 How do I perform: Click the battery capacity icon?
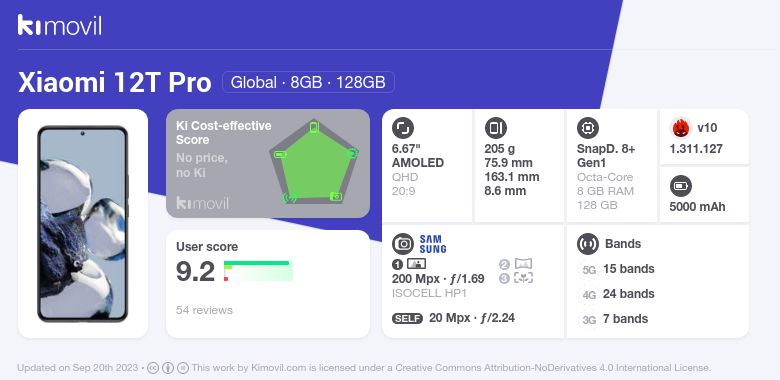pyautogui.click(x=681, y=187)
